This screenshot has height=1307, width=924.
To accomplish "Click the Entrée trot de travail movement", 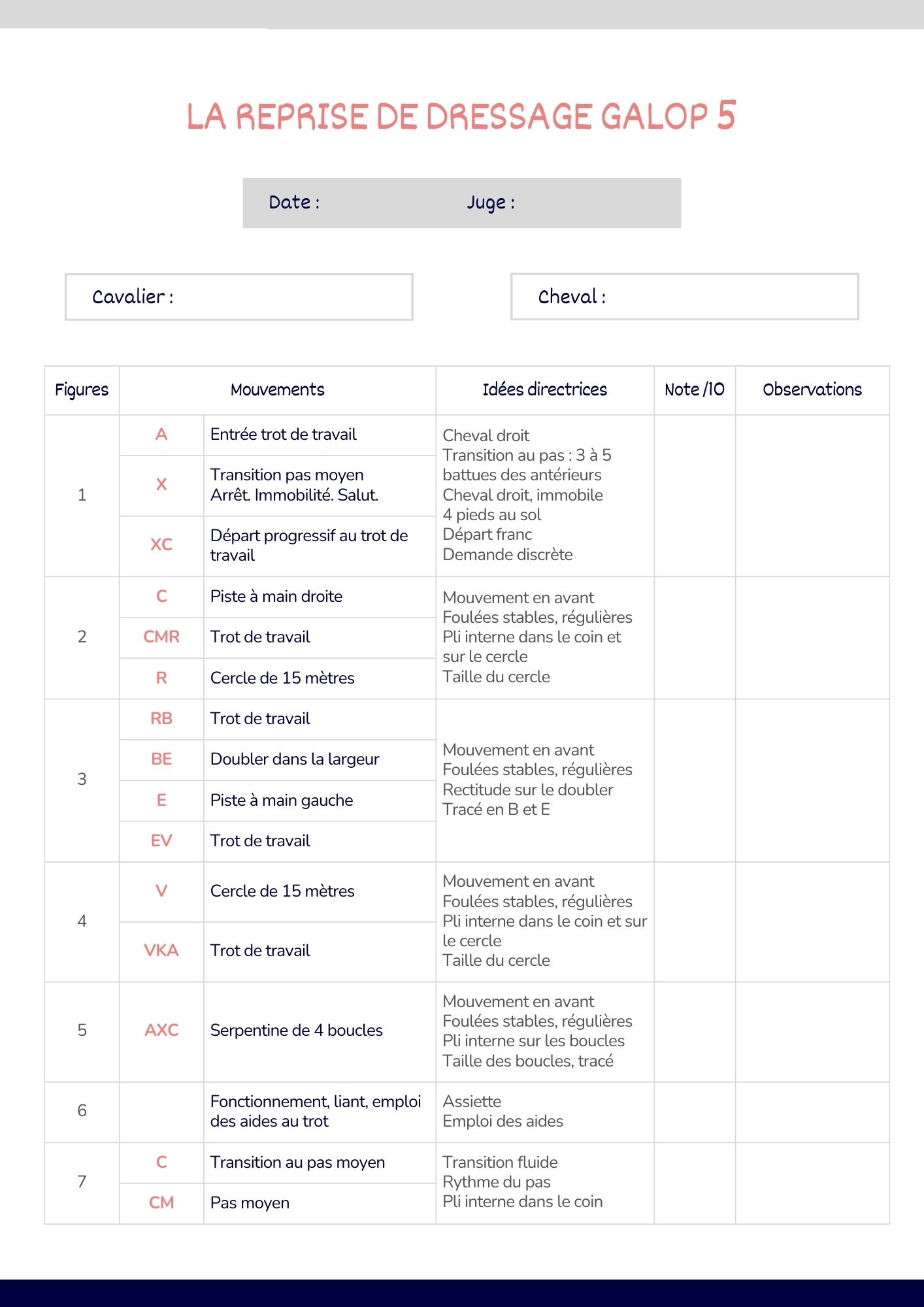I will (x=284, y=435).
